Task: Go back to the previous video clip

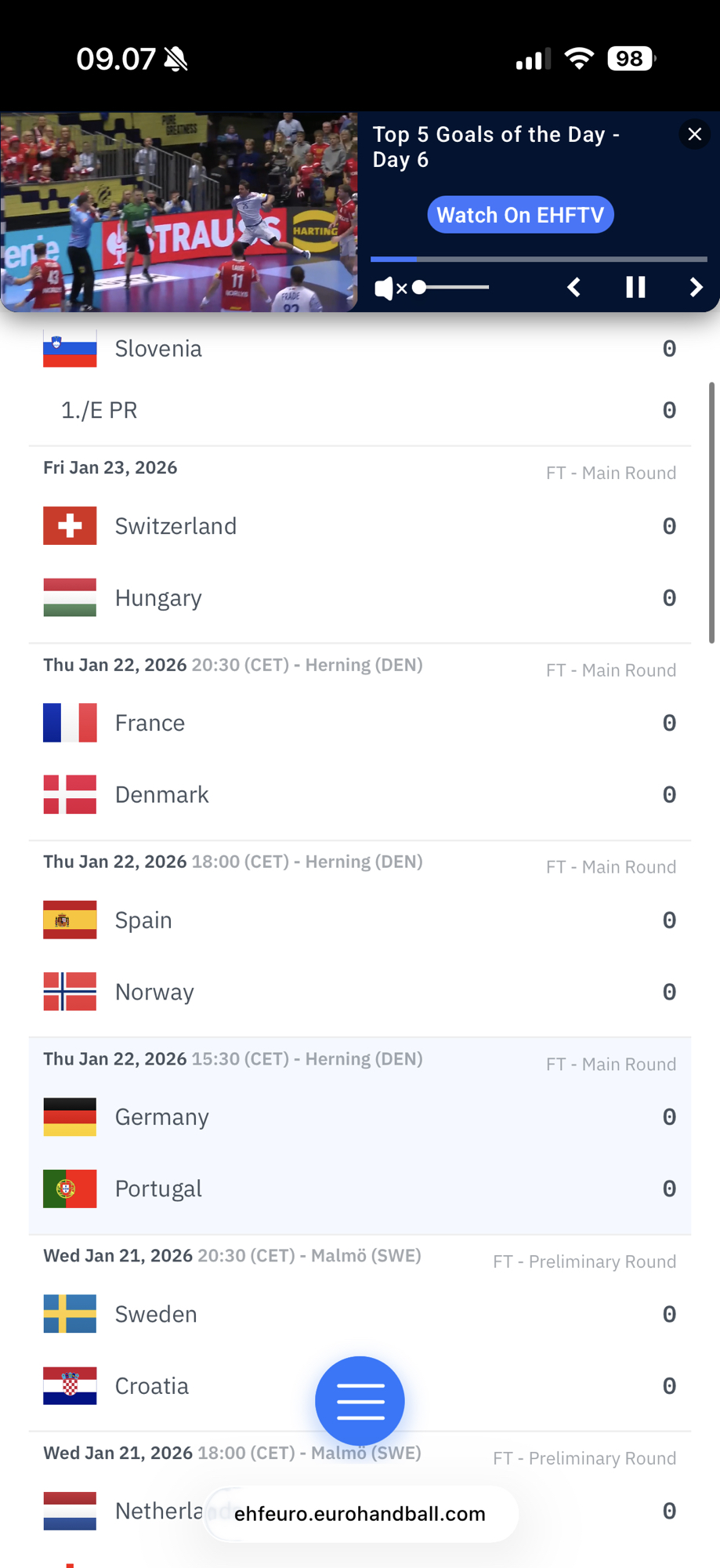Action: [574, 288]
